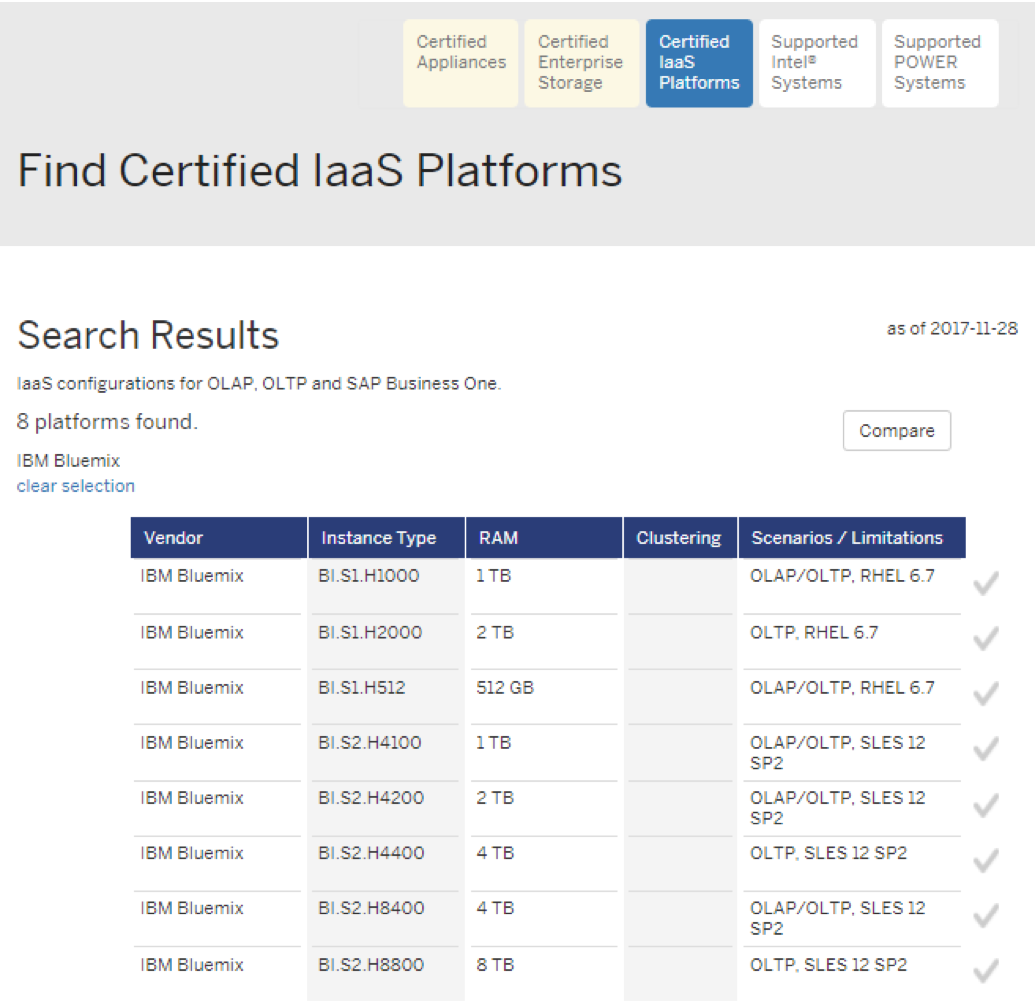This screenshot has height=1002, width=1036.
Task: Sort by the Vendor column header
Action: pyautogui.click(x=219, y=538)
